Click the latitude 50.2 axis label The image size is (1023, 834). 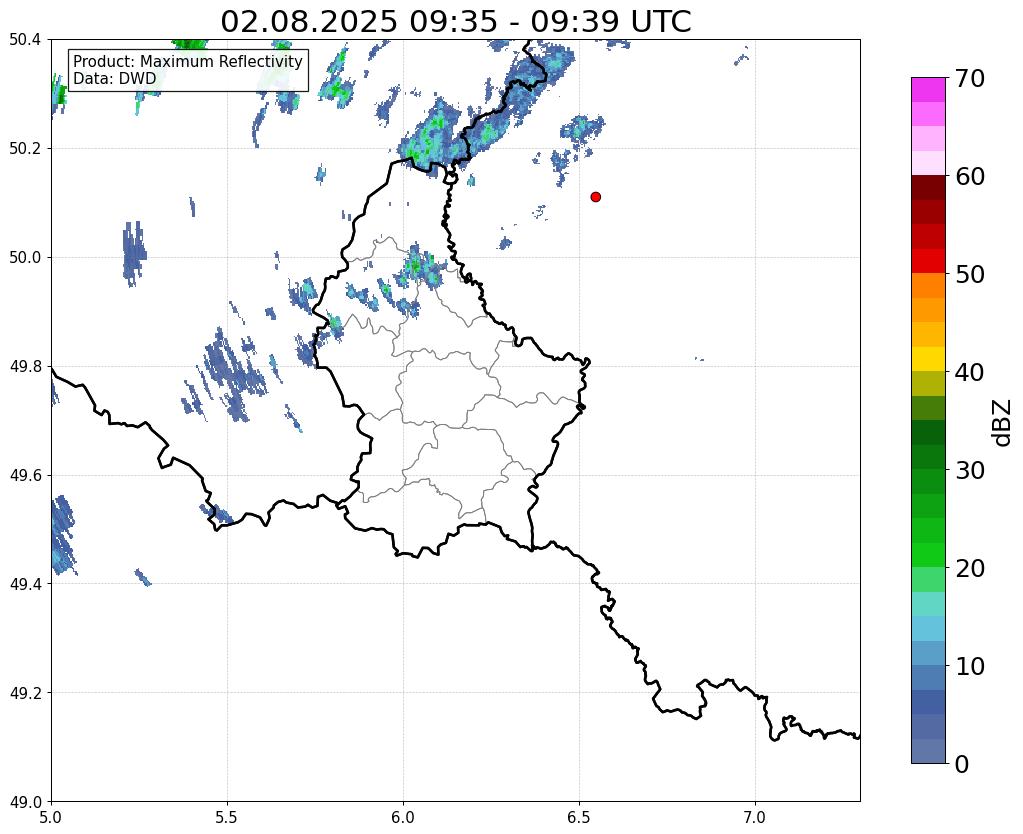(x=25, y=149)
